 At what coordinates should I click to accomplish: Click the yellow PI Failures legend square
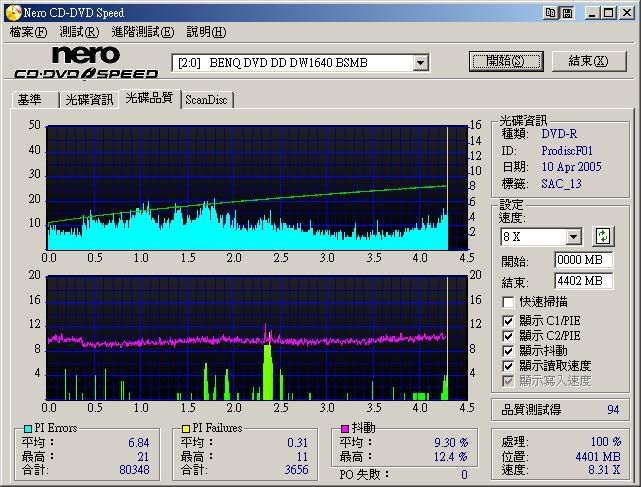click(x=186, y=429)
